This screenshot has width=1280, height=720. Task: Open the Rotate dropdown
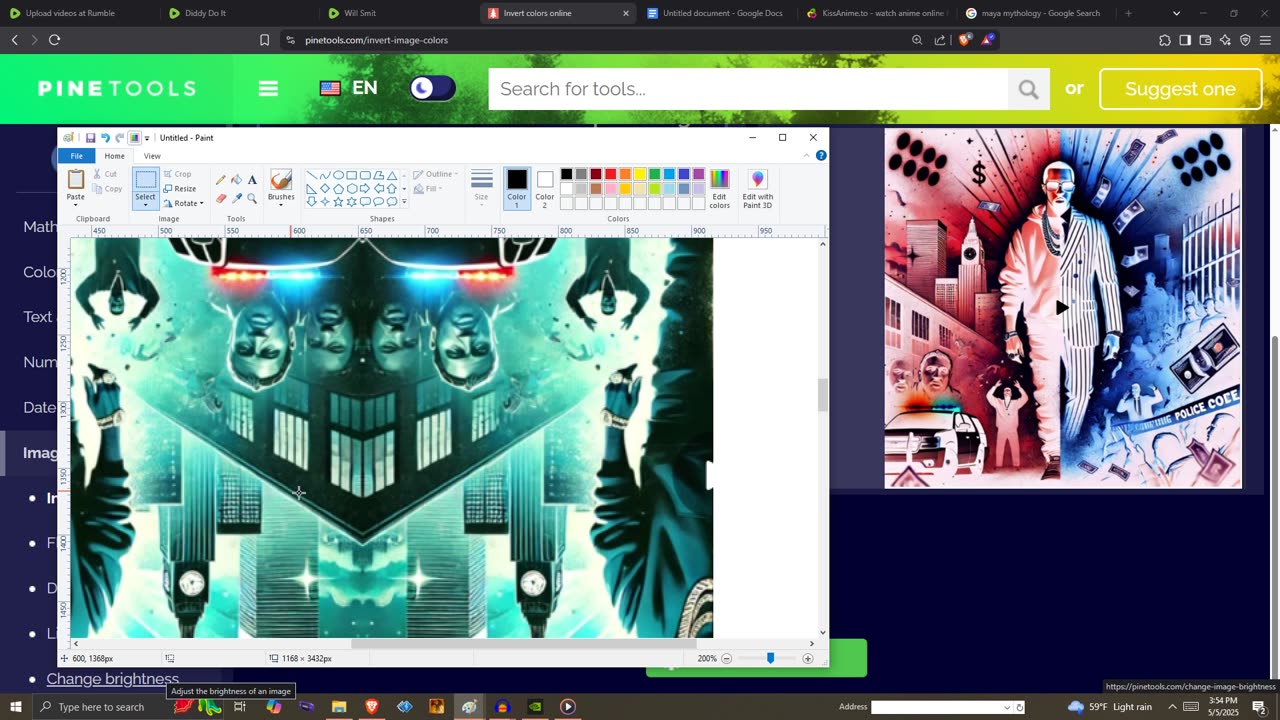(183, 203)
